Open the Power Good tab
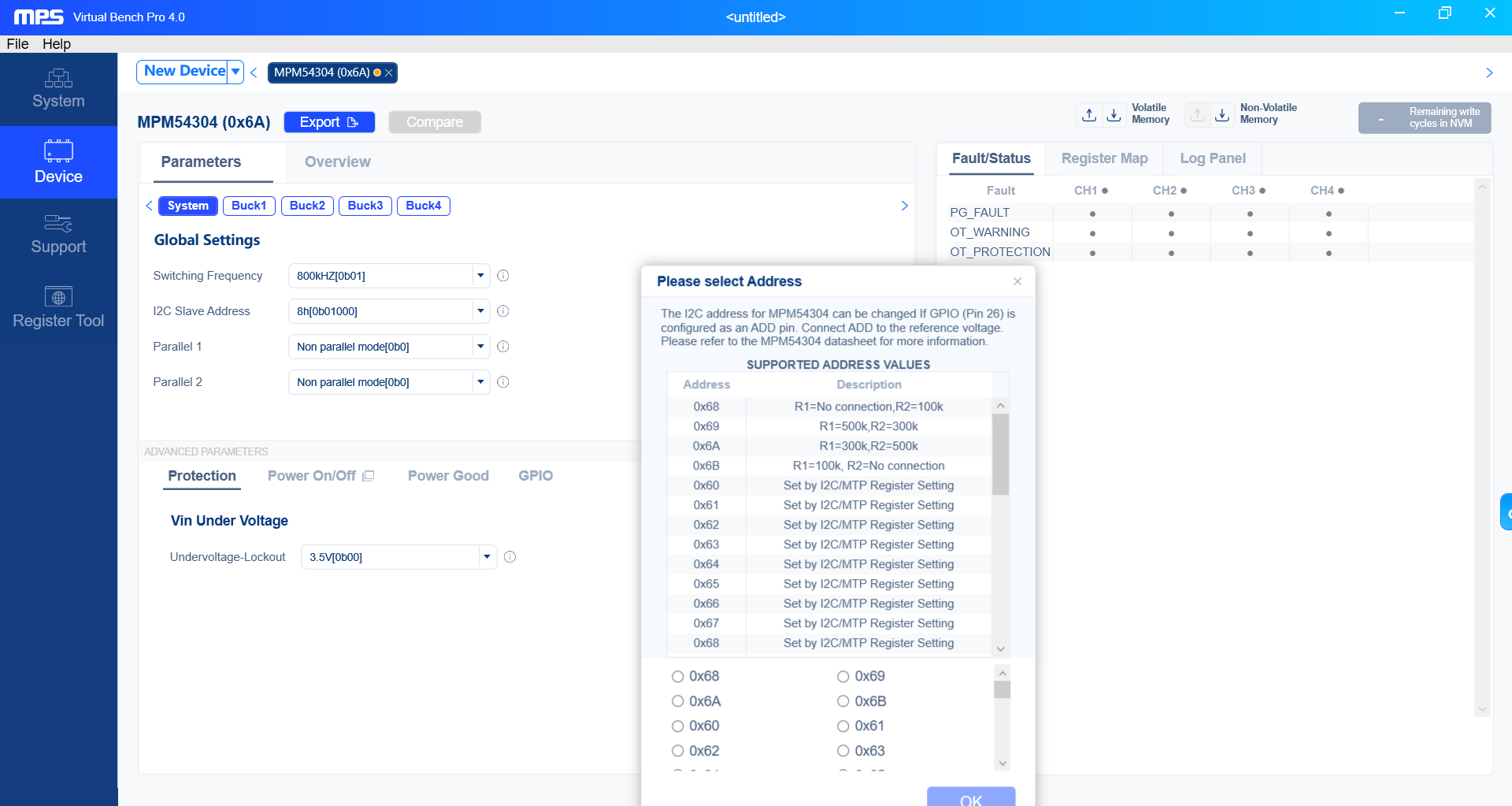Image resolution: width=1512 pixels, height=806 pixels. tap(448, 476)
